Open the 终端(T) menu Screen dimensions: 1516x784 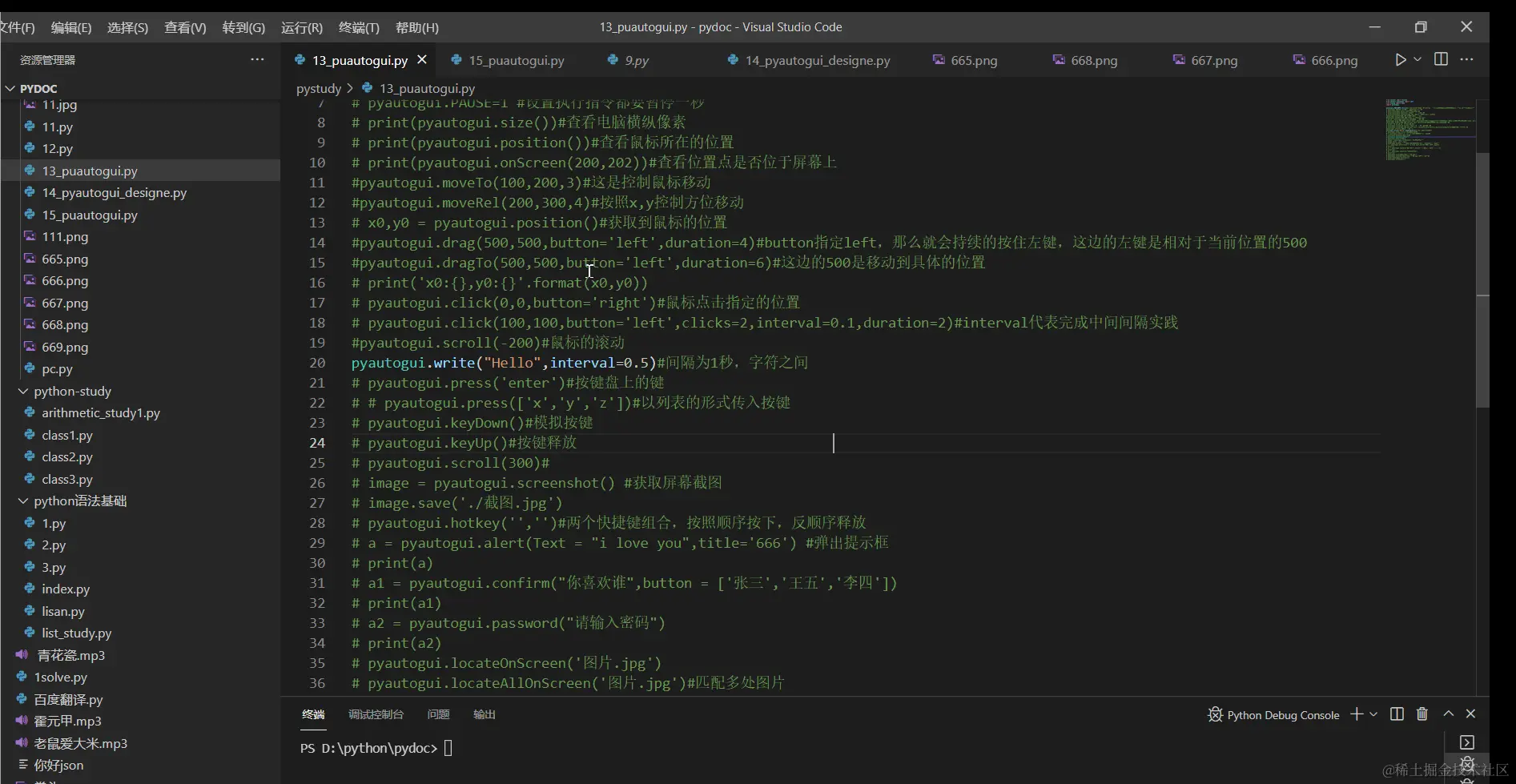(359, 27)
